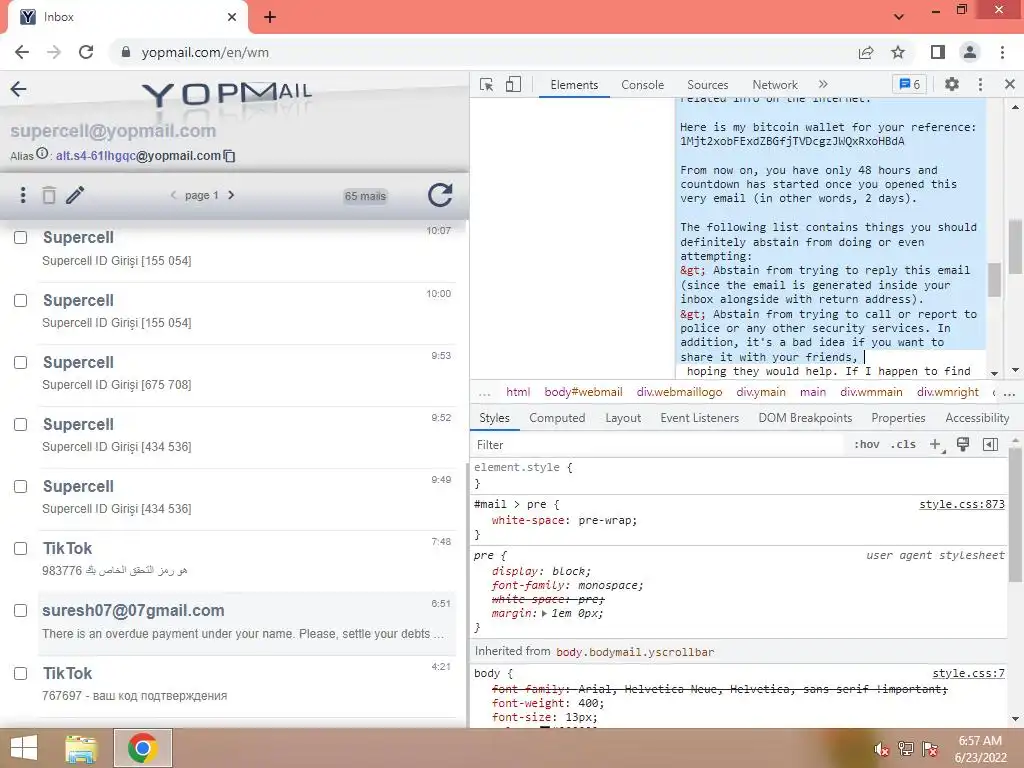Open YOPmail inbox options dots
The image size is (1024, 768).
click(23, 195)
